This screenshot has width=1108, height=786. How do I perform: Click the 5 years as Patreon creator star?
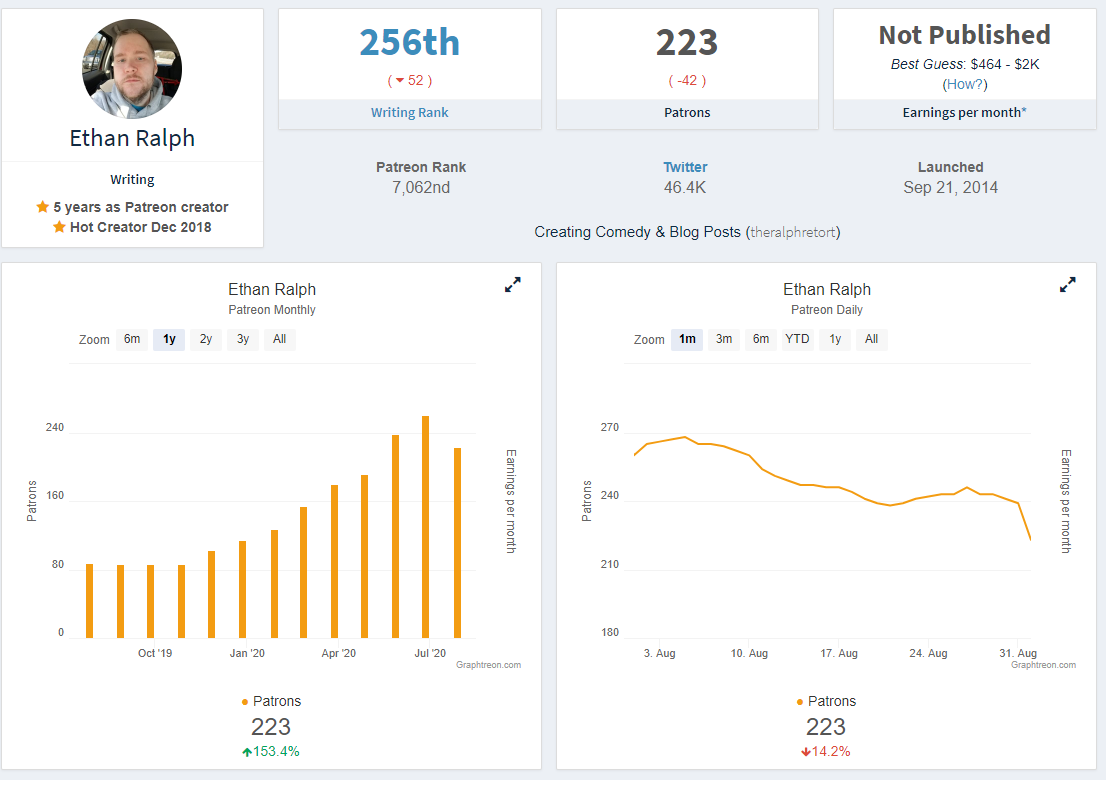[x=42, y=207]
